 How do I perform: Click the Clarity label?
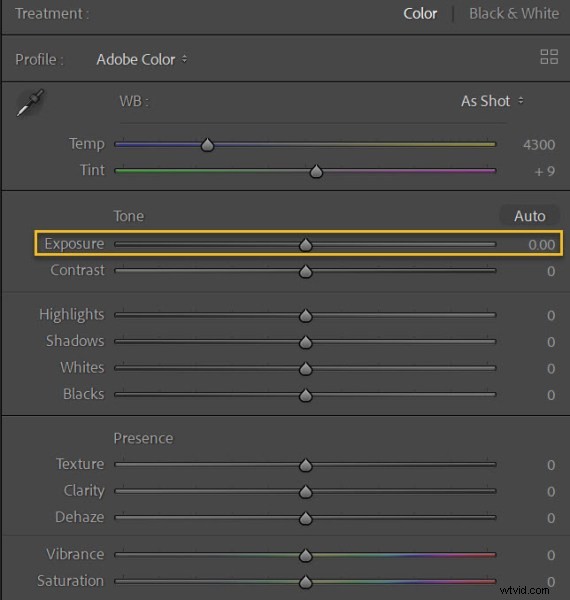pos(84,491)
